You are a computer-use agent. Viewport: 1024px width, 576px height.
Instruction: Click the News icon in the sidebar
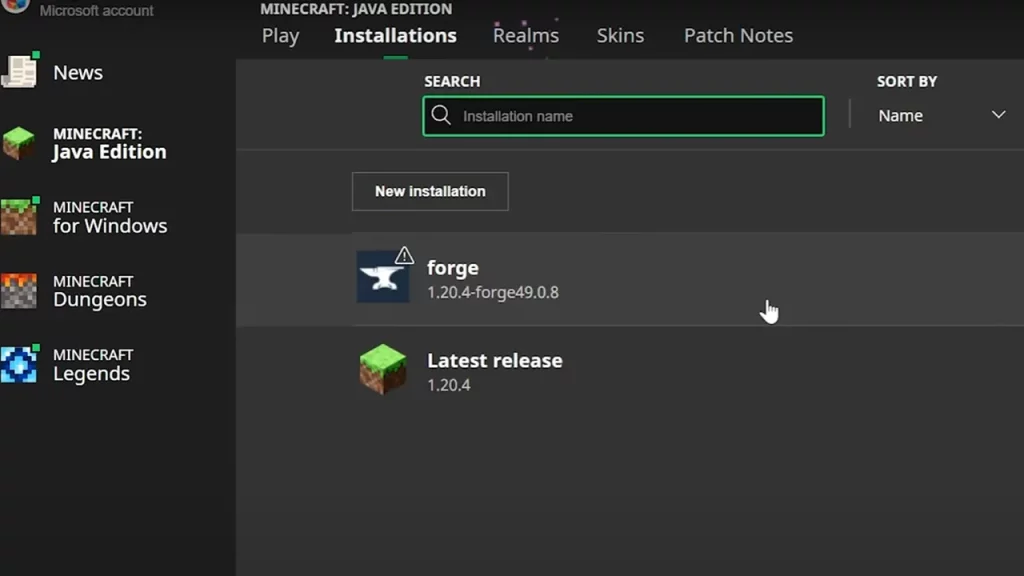pyautogui.click(x=21, y=72)
